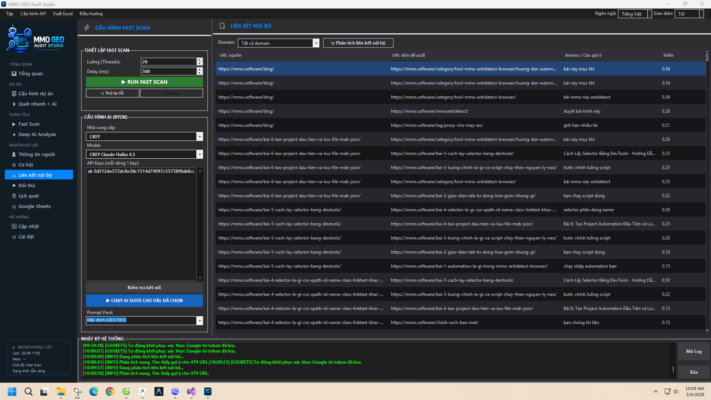The height and width of the screenshot is (400, 711).
Task: Open the Windows Start menu
Action: coord(12,391)
